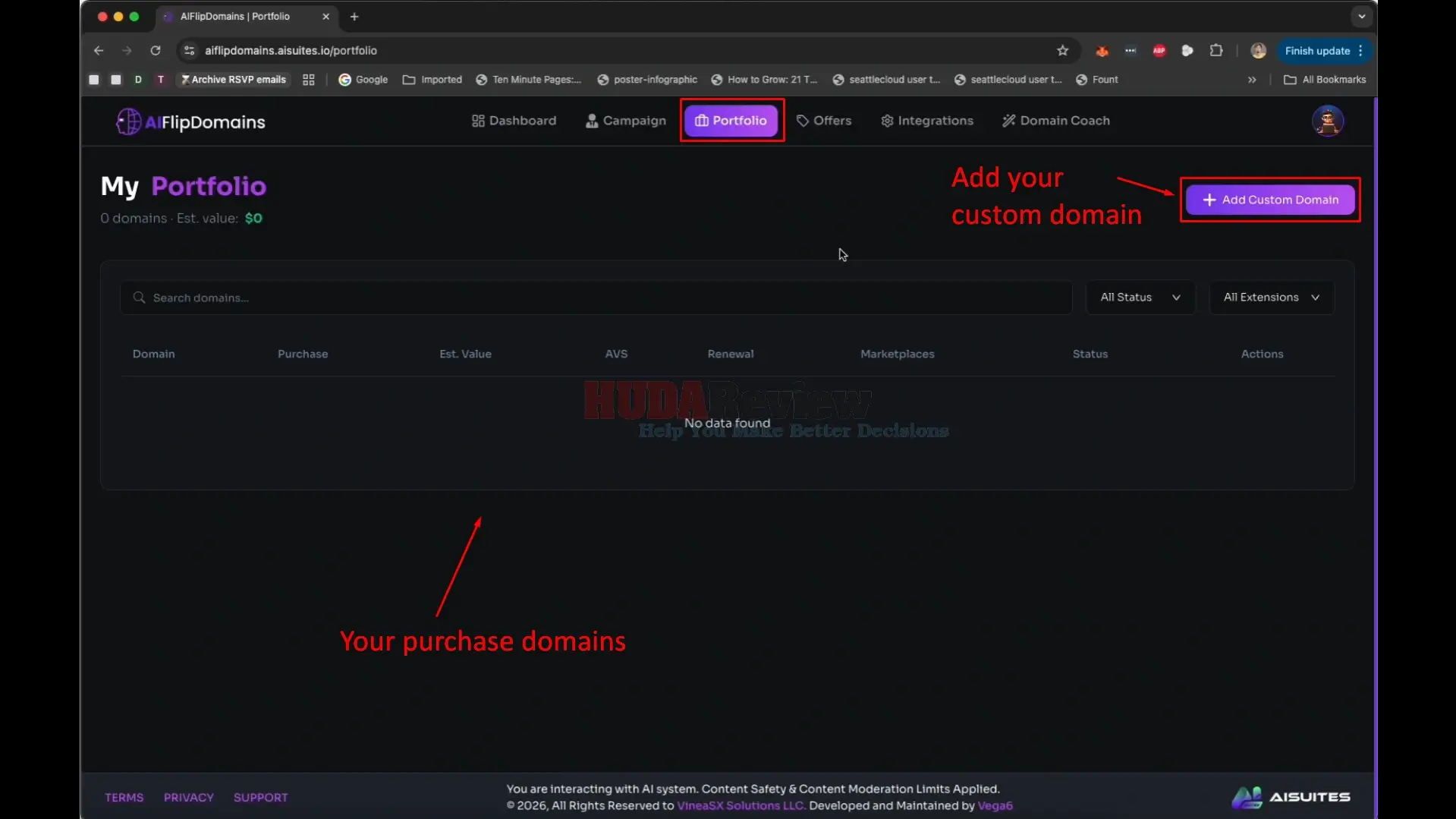Focus the Search domains field
The height and width of the screenshot is (819, 1456).
596,298
